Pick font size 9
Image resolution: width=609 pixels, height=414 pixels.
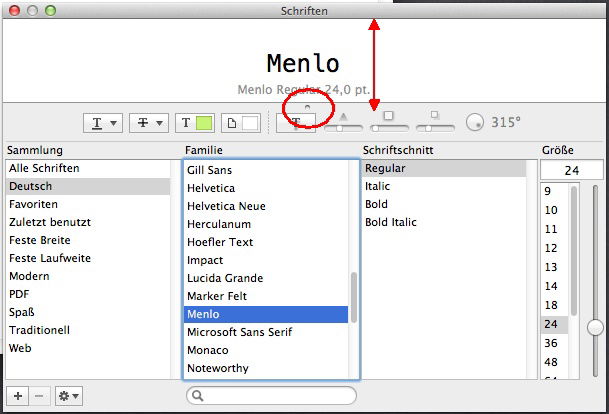555,191
